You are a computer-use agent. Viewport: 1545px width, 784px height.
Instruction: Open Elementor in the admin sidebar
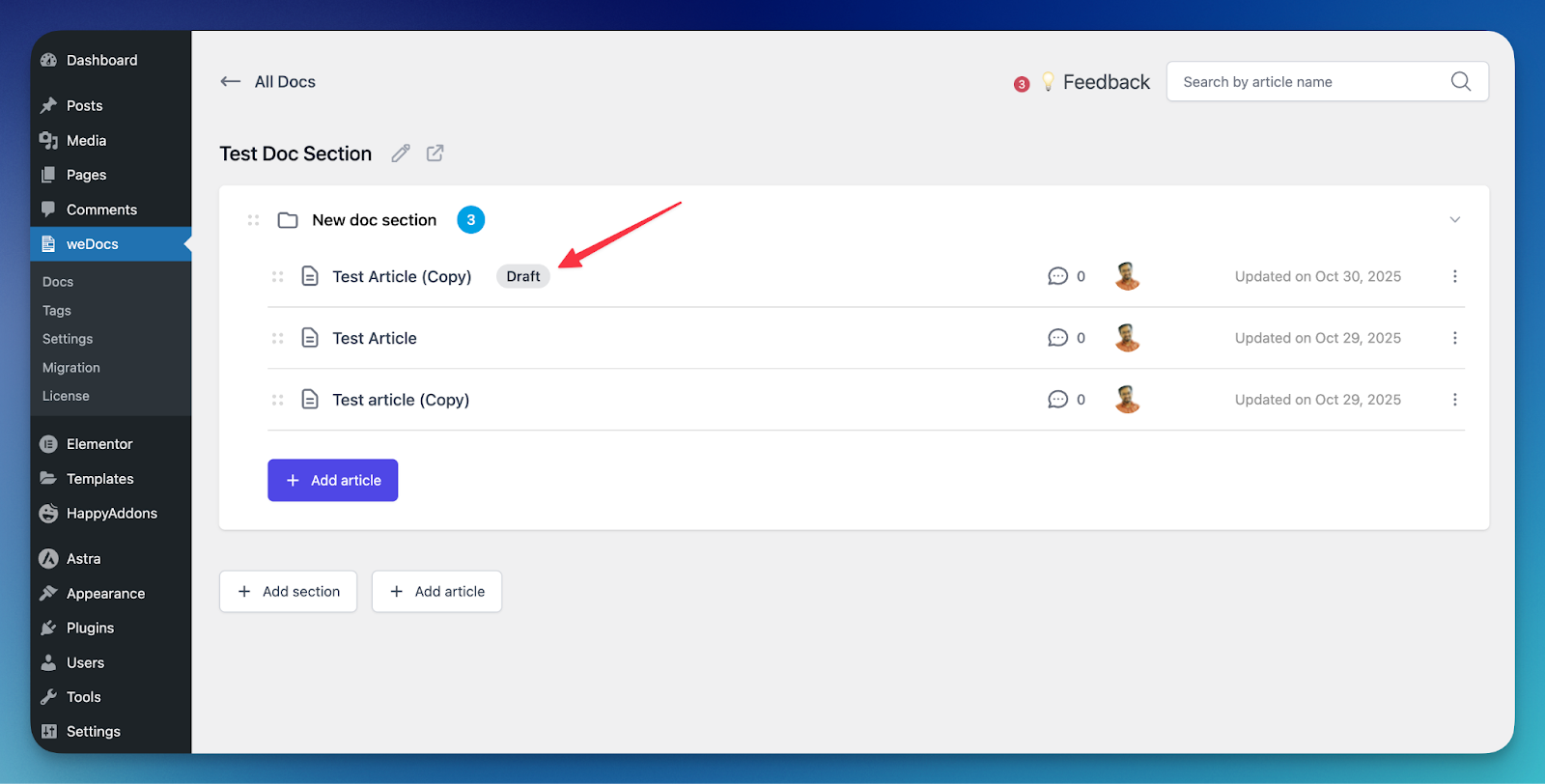pyautogui.click(x=98, y=444)
